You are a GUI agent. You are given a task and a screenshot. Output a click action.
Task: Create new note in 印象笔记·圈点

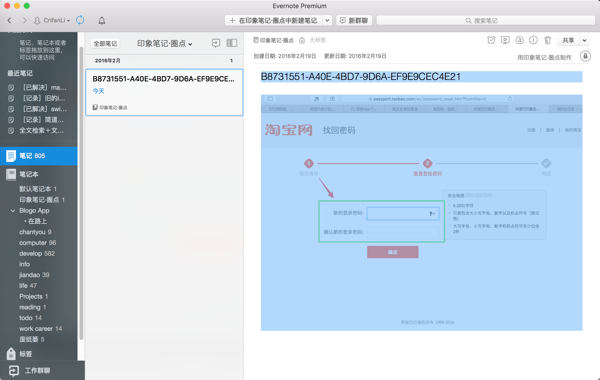pos(274,20)
